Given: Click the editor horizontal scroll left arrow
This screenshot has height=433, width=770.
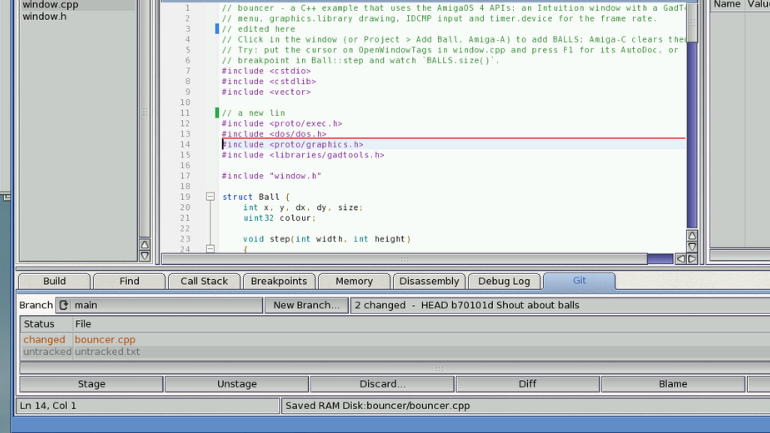Looking at the screenshot, I should pyautogui.click(x=681, y=259).
